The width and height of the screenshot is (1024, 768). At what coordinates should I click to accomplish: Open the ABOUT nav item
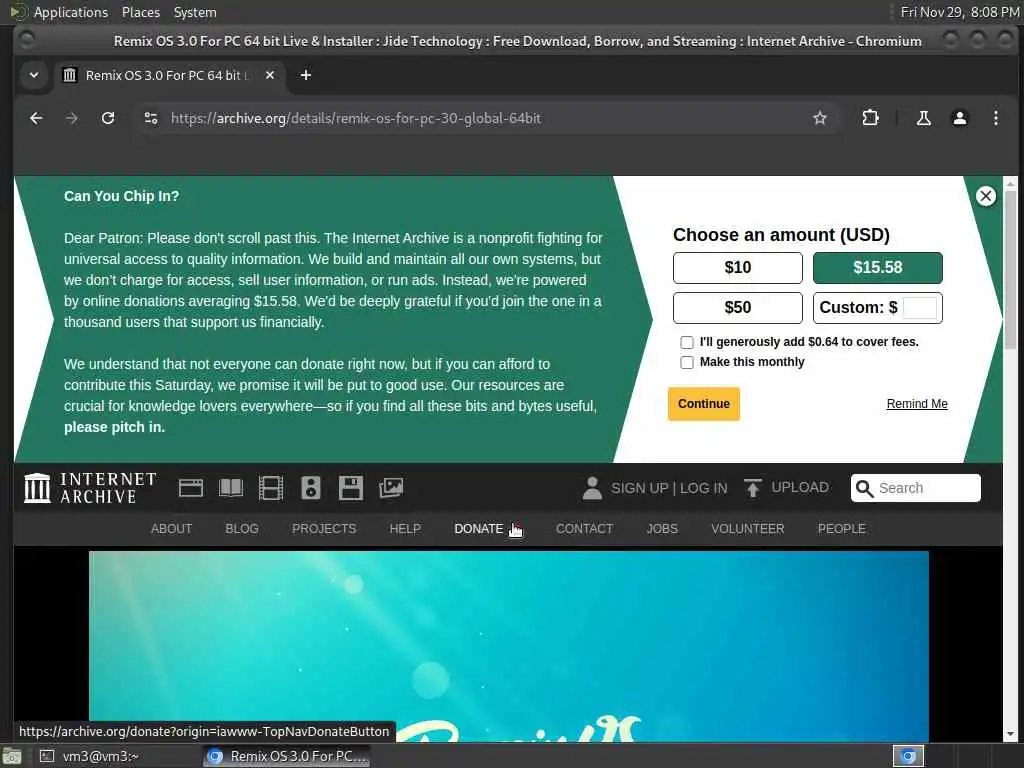tap(171, 529)
